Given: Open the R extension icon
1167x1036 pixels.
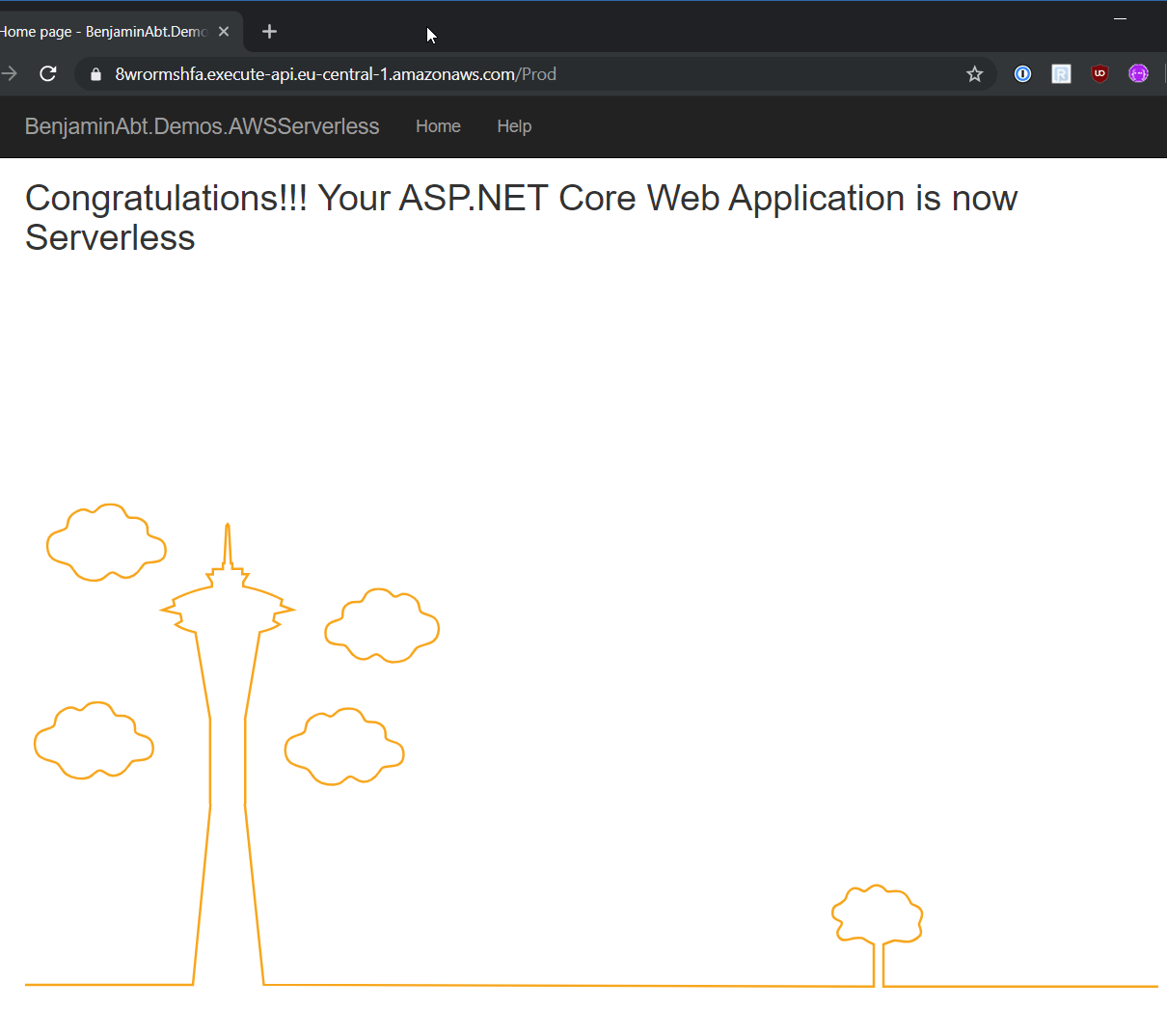Looking at the screenshot, I should click(x=1061, y=73).
